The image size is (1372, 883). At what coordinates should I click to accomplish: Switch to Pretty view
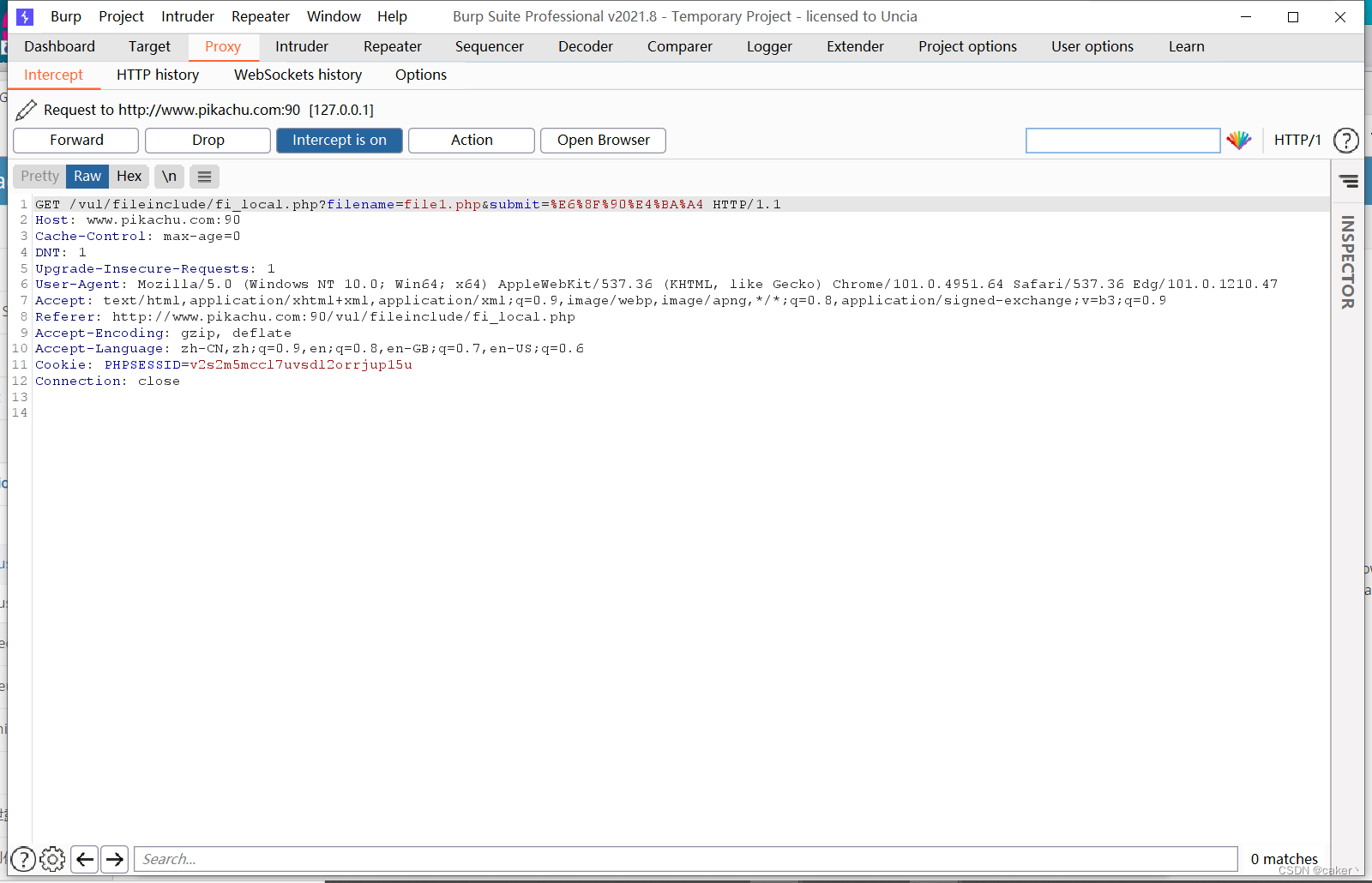tap(40, 176)
